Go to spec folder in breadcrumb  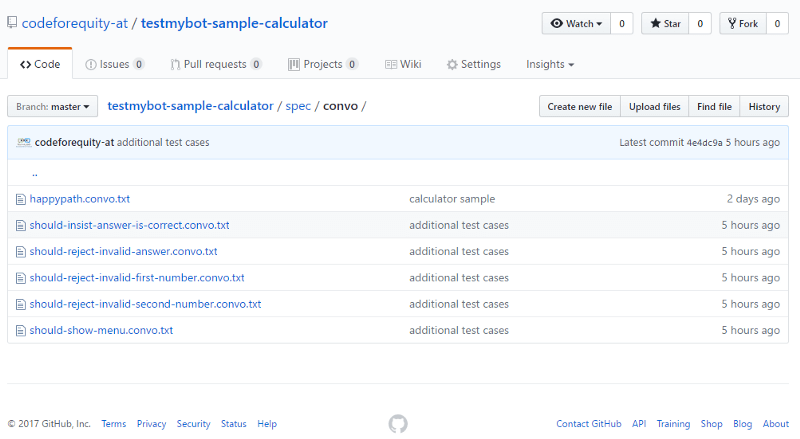coord(298,106)
